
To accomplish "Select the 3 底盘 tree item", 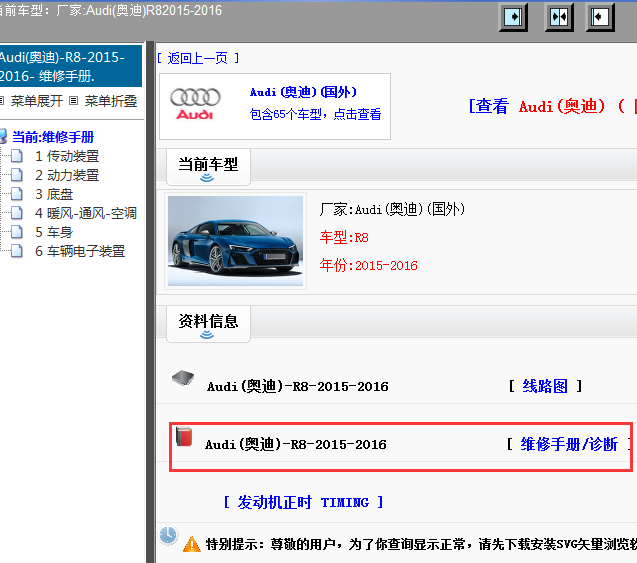I will click(x=54, y=194).
